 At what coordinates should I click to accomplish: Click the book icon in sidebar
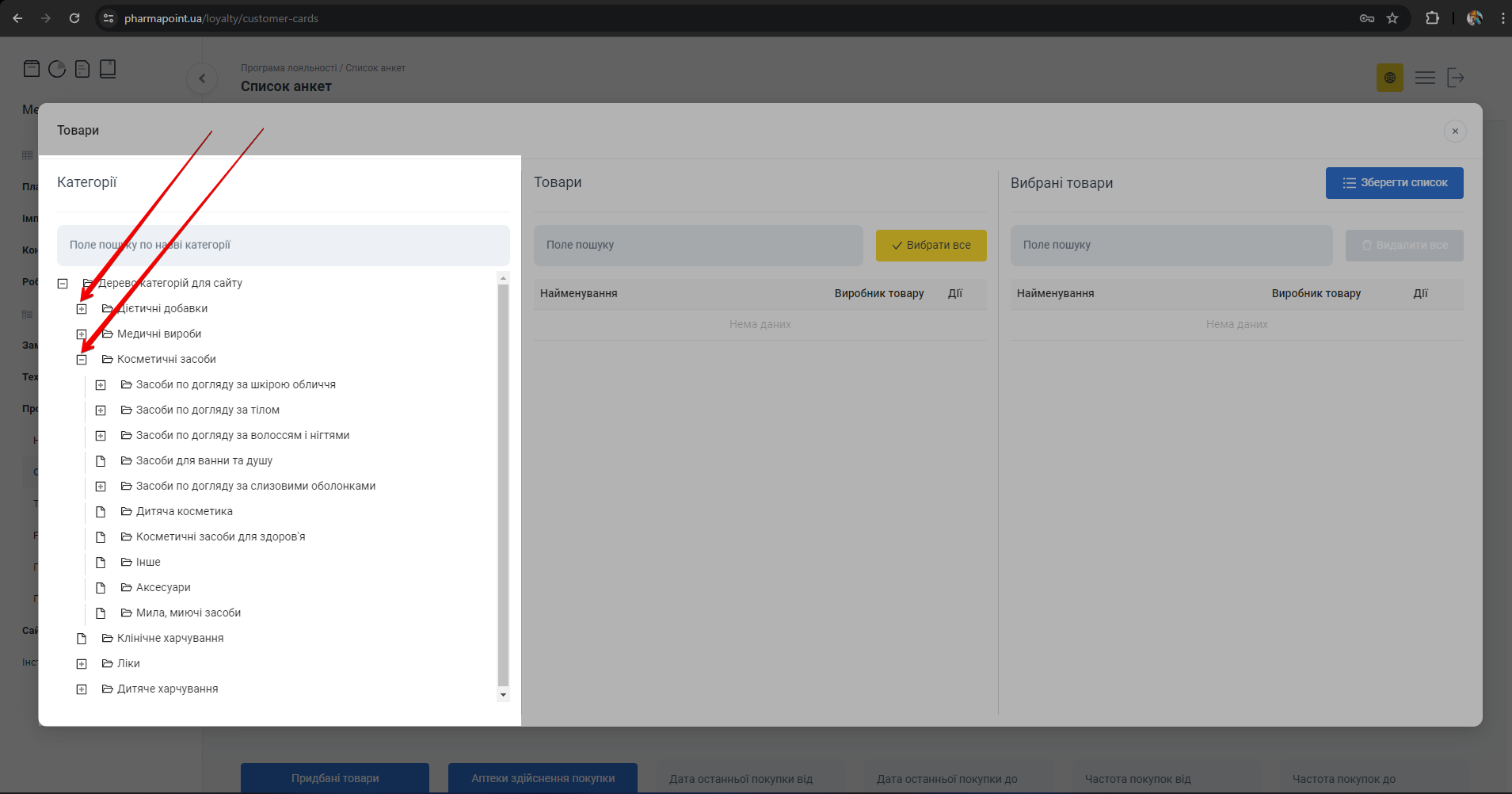108,69
